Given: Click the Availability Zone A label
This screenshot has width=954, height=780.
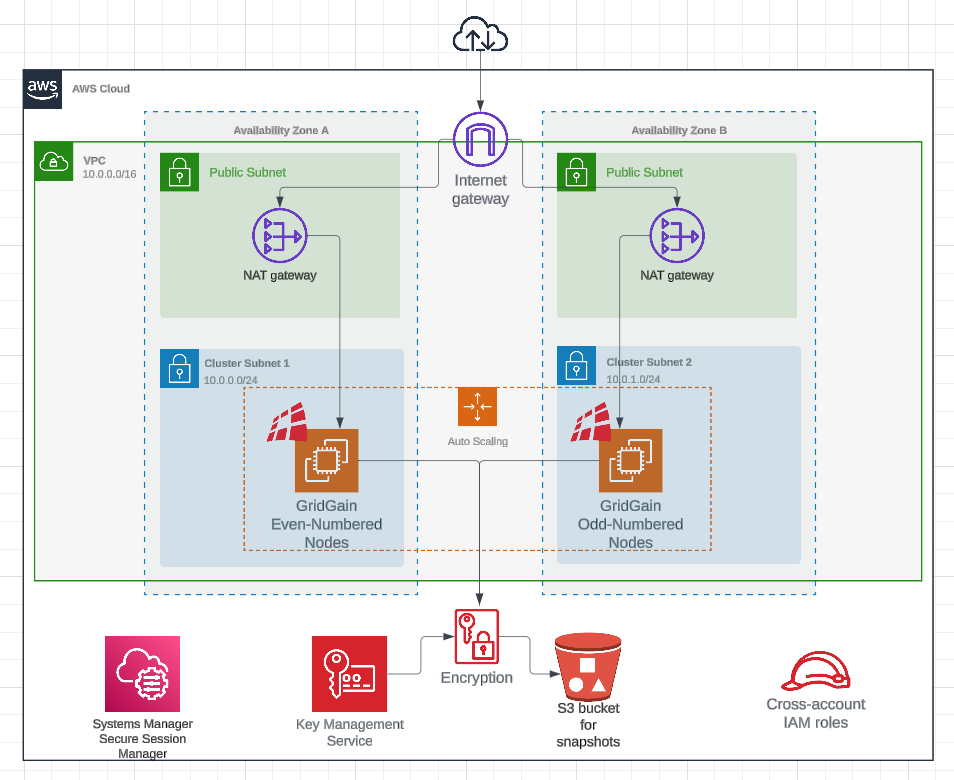Looking at the screenshot, I should click(x=281, y=130).
